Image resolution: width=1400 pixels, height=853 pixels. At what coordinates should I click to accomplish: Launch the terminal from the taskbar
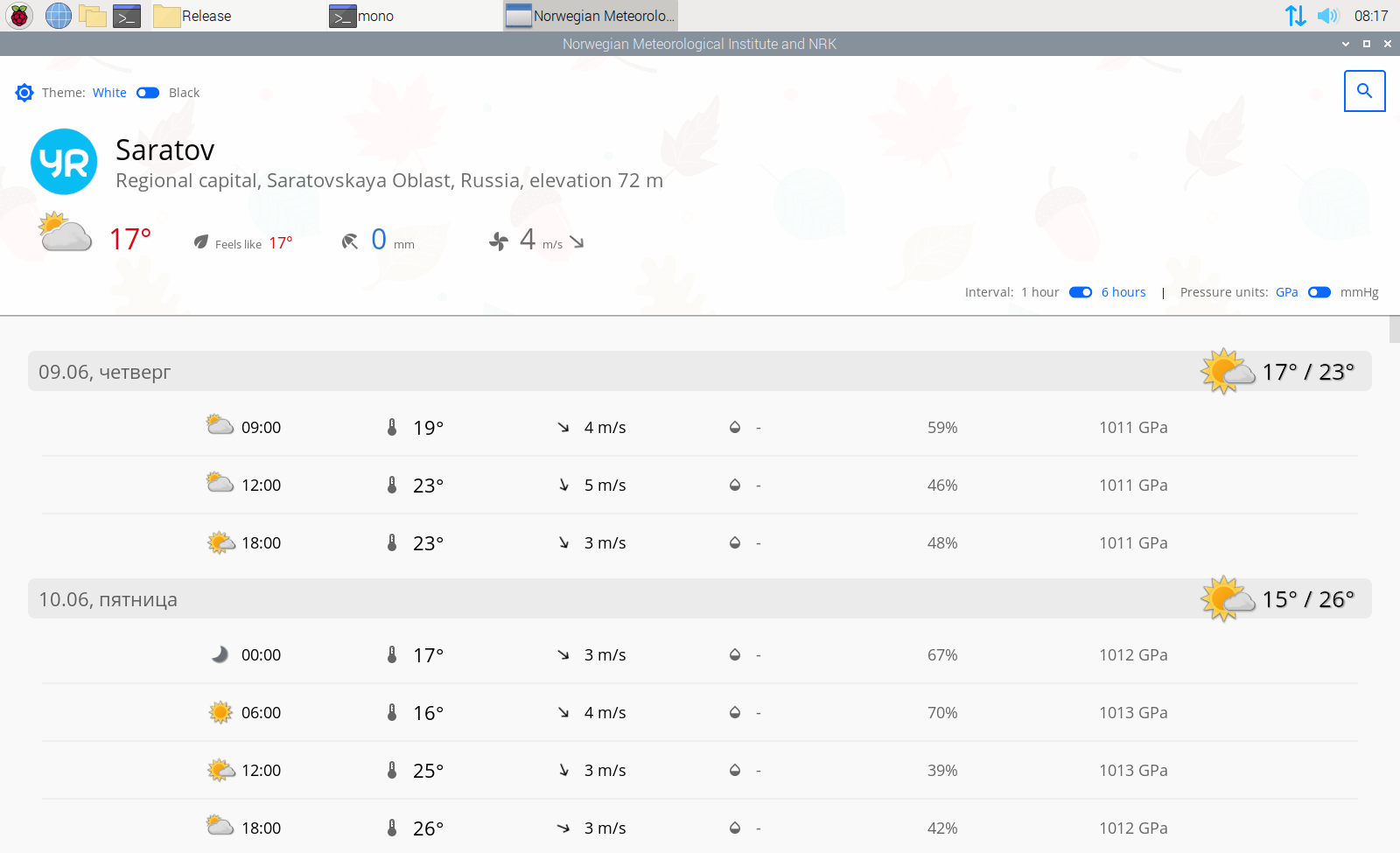pyautogui.click(x=127, y=16)
